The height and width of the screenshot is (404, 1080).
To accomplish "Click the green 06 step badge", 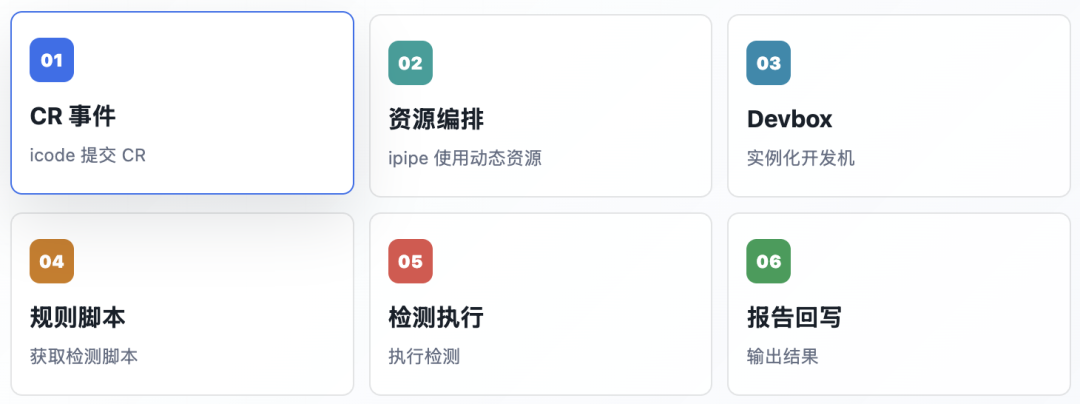I will click(x=769, y=262).
